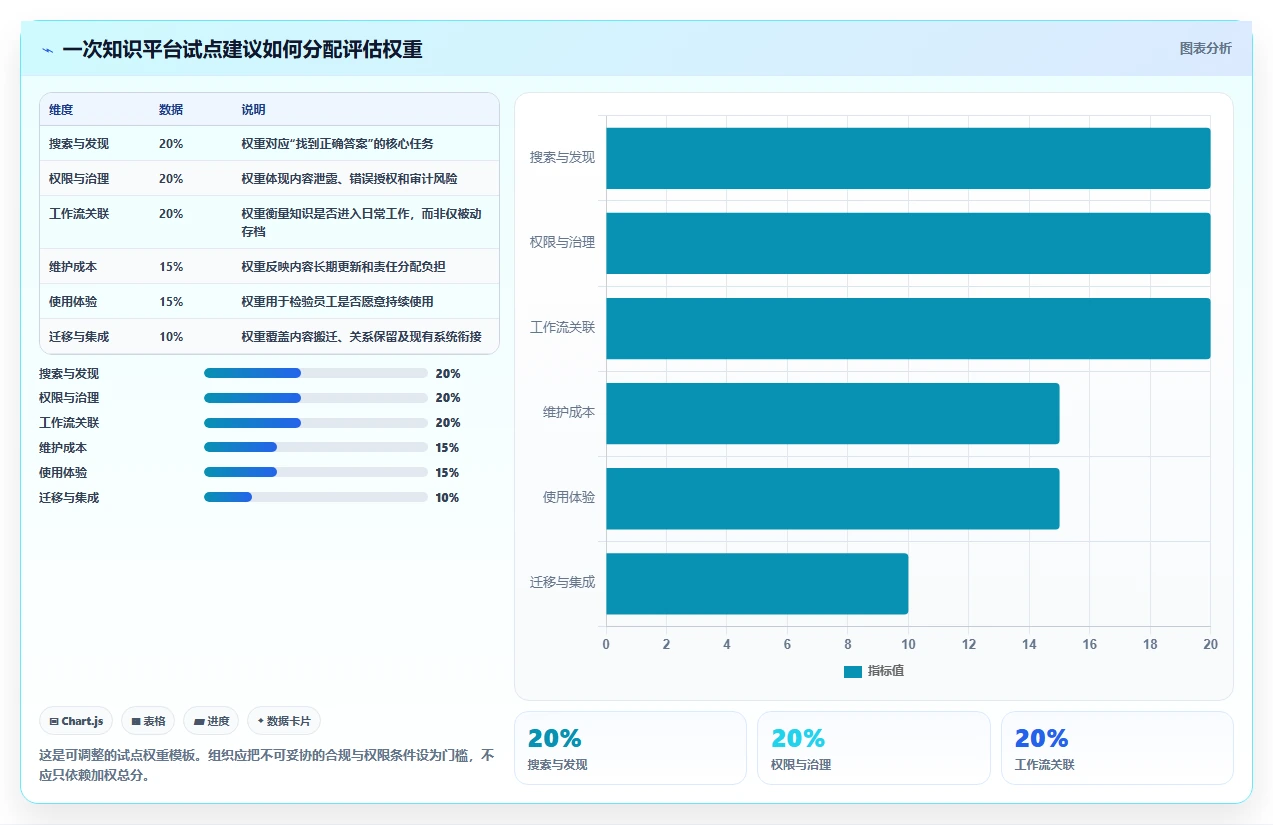Open the 20% 工作流关联 stat card
The height and width of the screenshot is (825, 1273).
(1117, 748)
